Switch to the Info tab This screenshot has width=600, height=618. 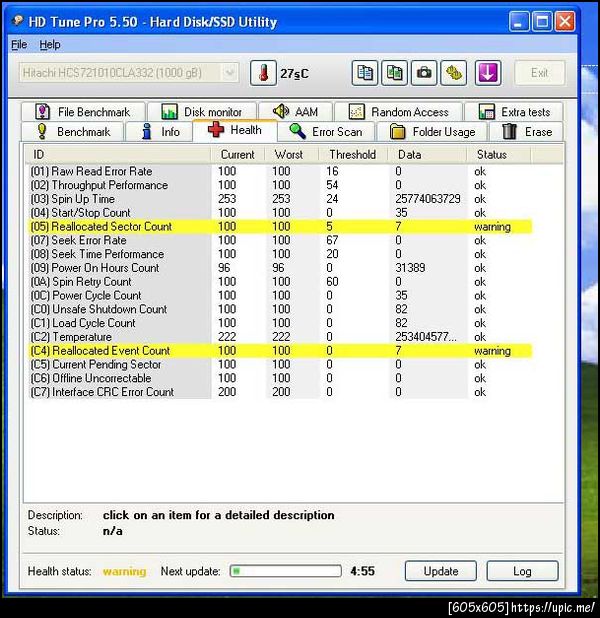coord(159,132)
